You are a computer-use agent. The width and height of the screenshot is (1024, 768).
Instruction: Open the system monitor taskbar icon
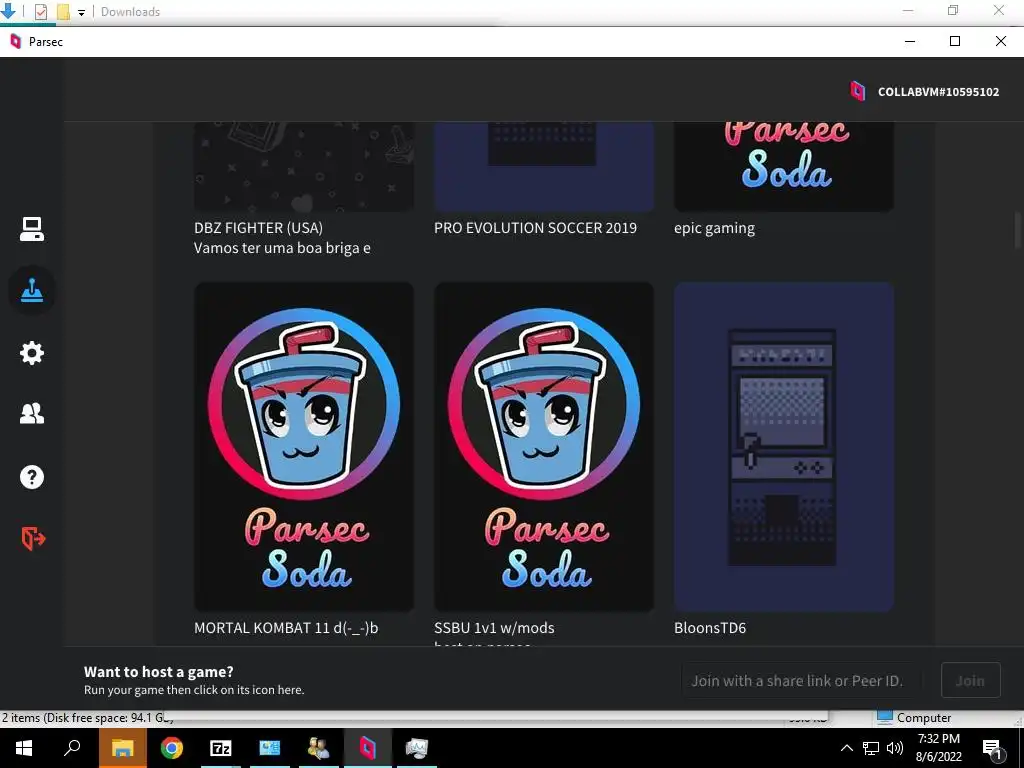(x=417, y=748)
